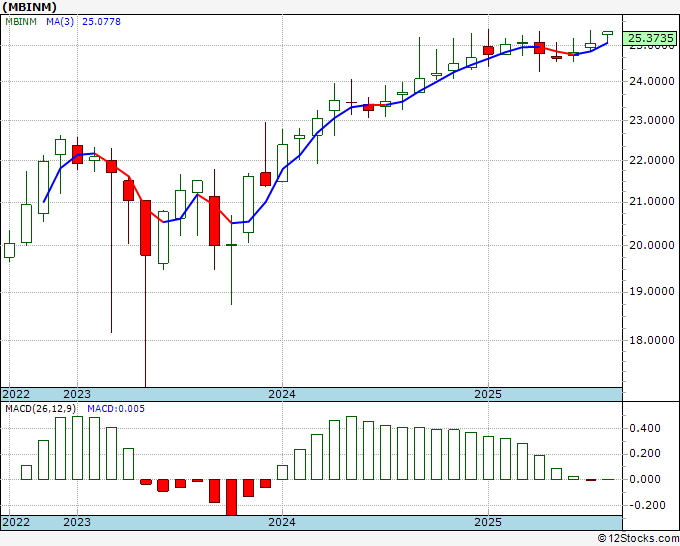Click the MACD:0.005 value label

click(116, 409)
